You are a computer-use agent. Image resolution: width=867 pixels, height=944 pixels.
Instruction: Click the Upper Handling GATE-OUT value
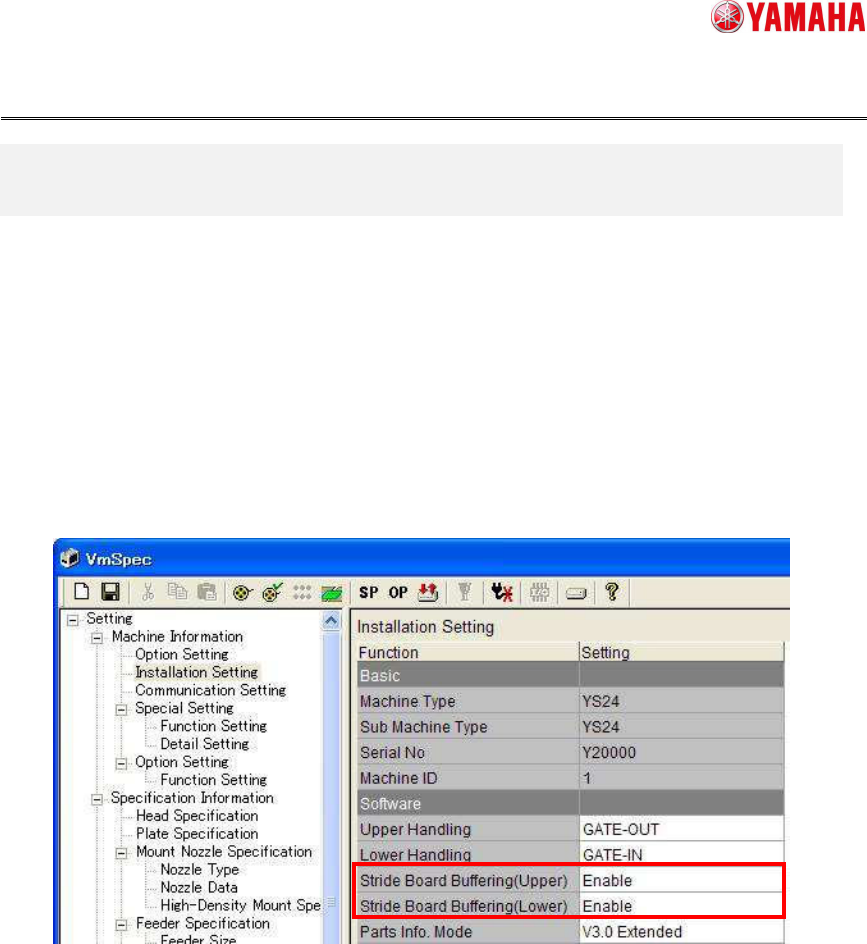tap(682, 830)
